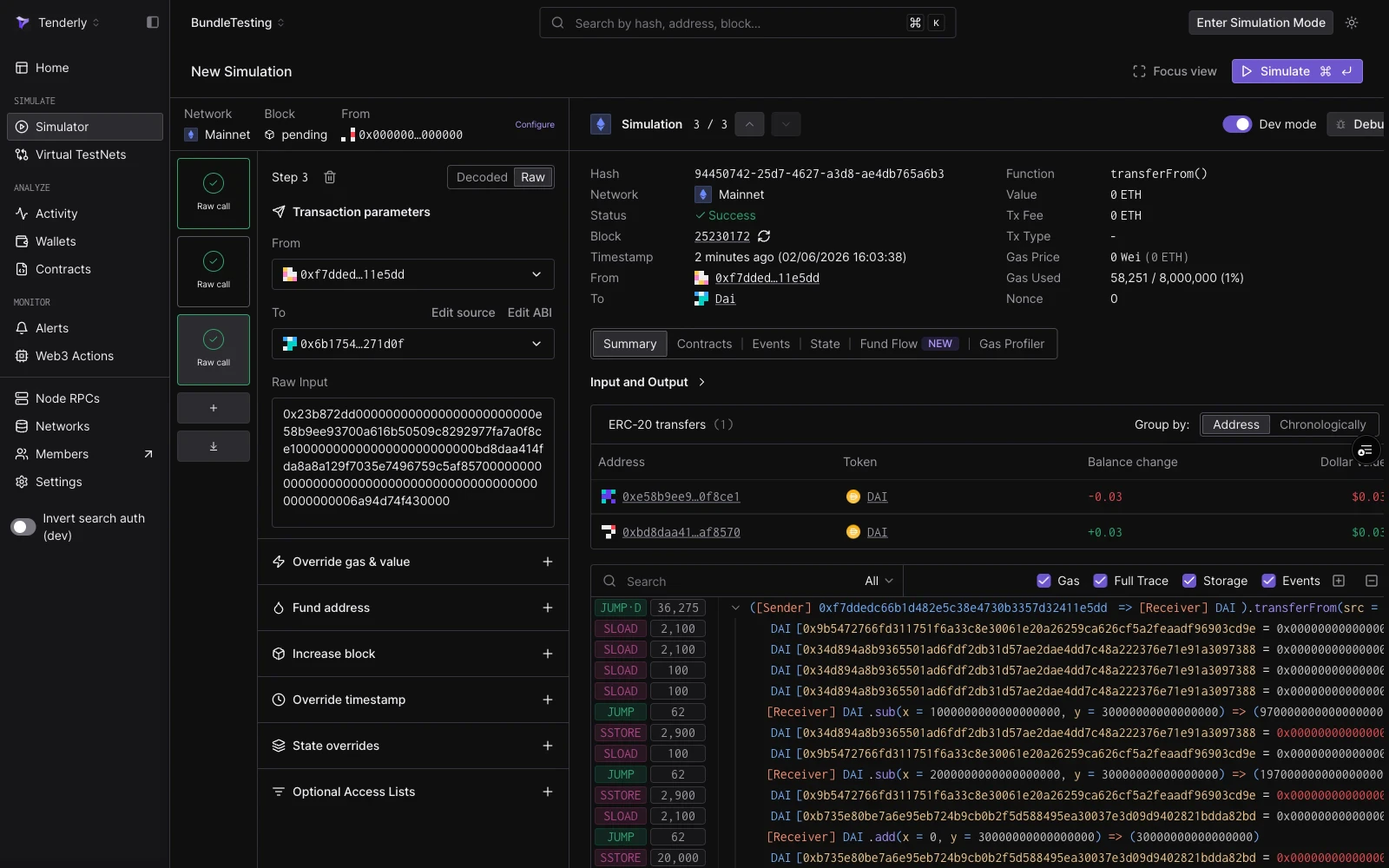This screenshot has width=1389, height=868.
Task: Uncheck the Full Trace checkbox
Action: click(1100, 581)
